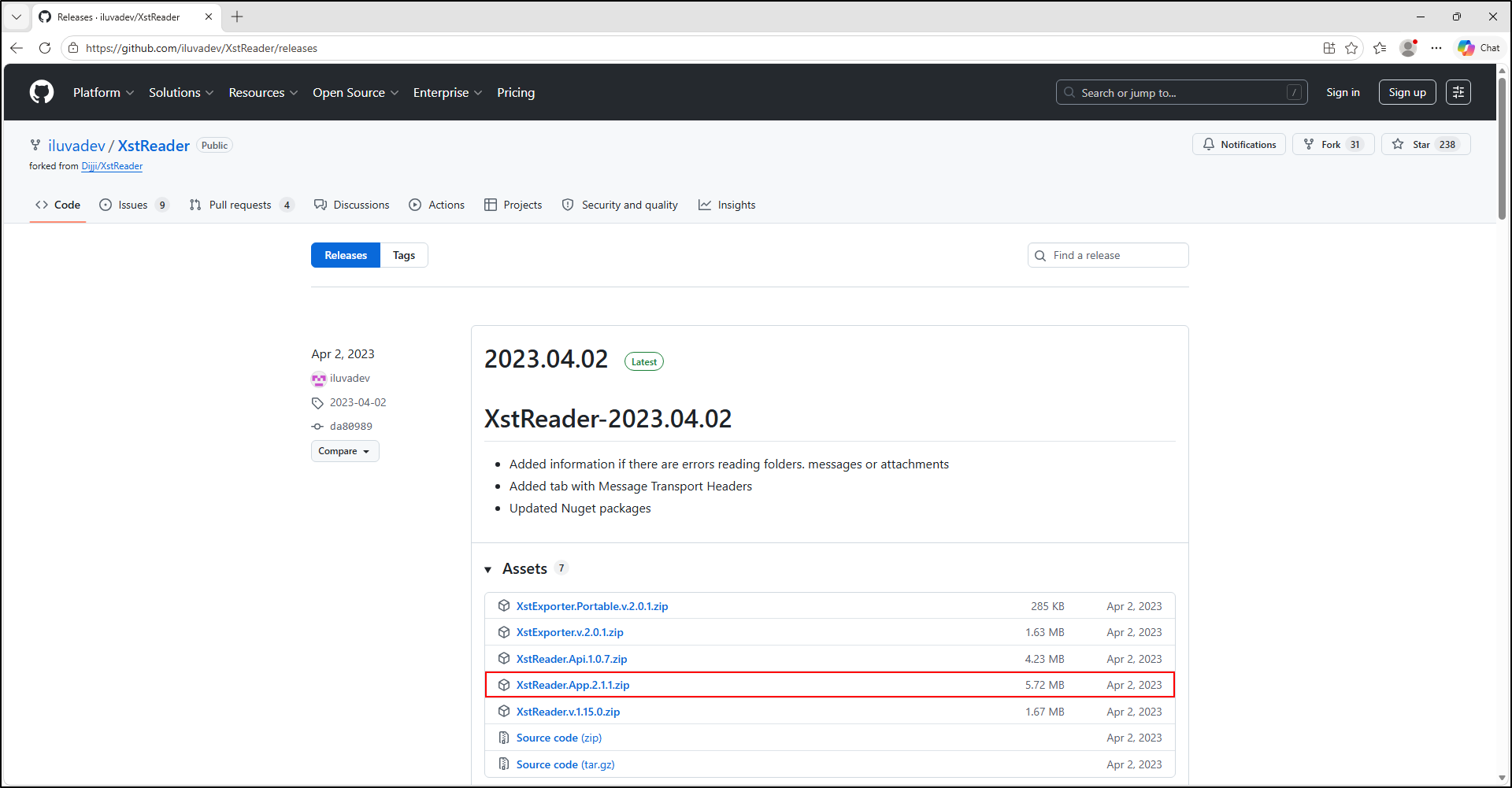Expand the Enterprise menu
Image resolution: width=1512 pixels, height=788 pixels.
[x=447, y=92]
